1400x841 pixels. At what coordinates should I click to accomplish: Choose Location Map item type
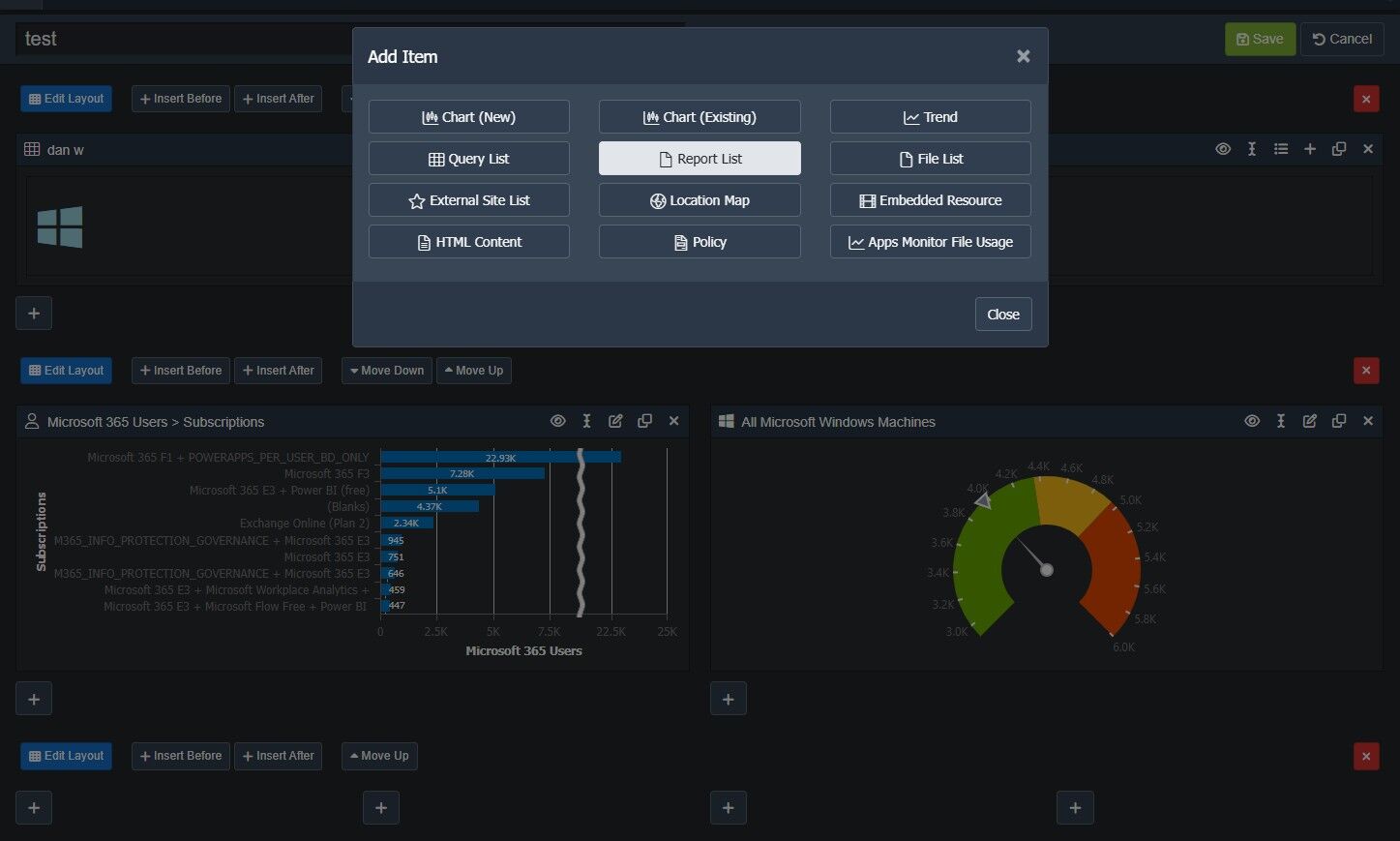pos(700,200)
